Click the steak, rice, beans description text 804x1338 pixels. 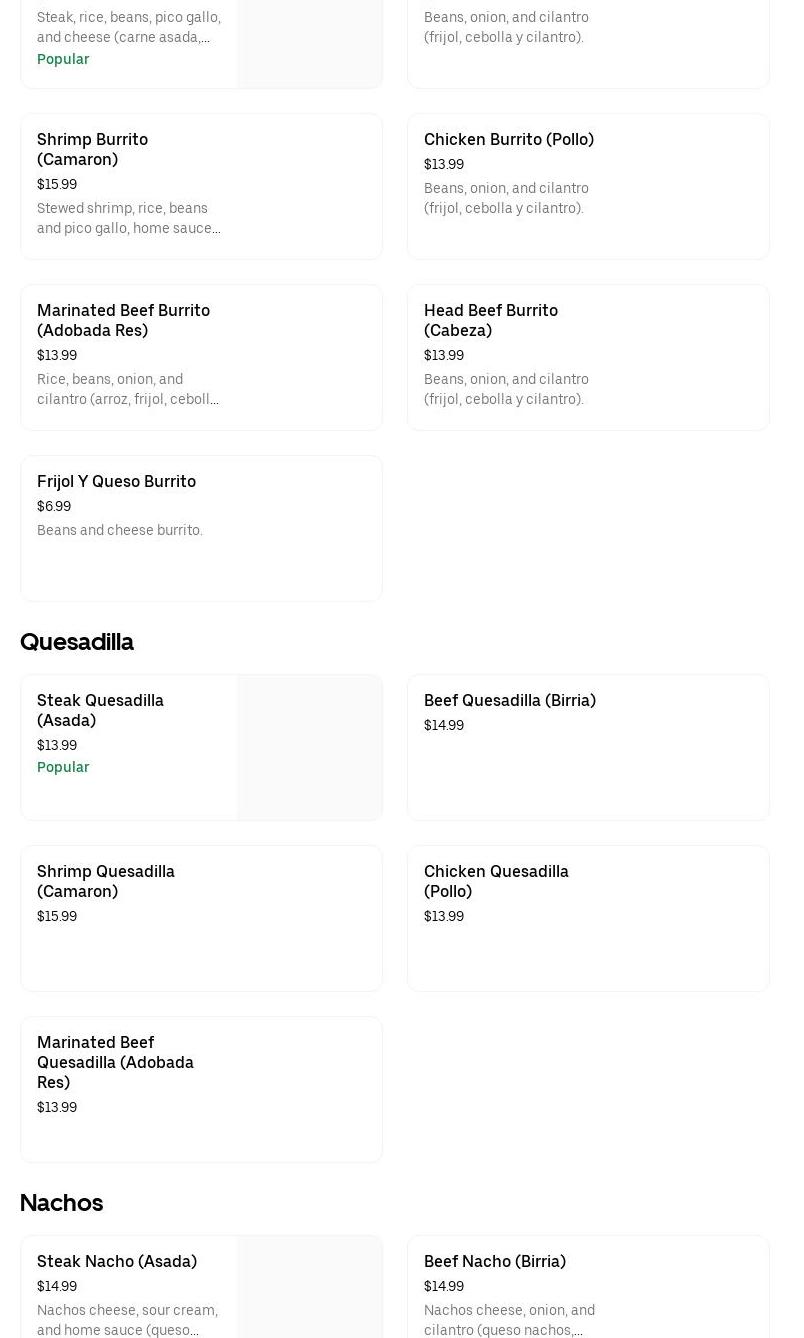tap(128, 27)
